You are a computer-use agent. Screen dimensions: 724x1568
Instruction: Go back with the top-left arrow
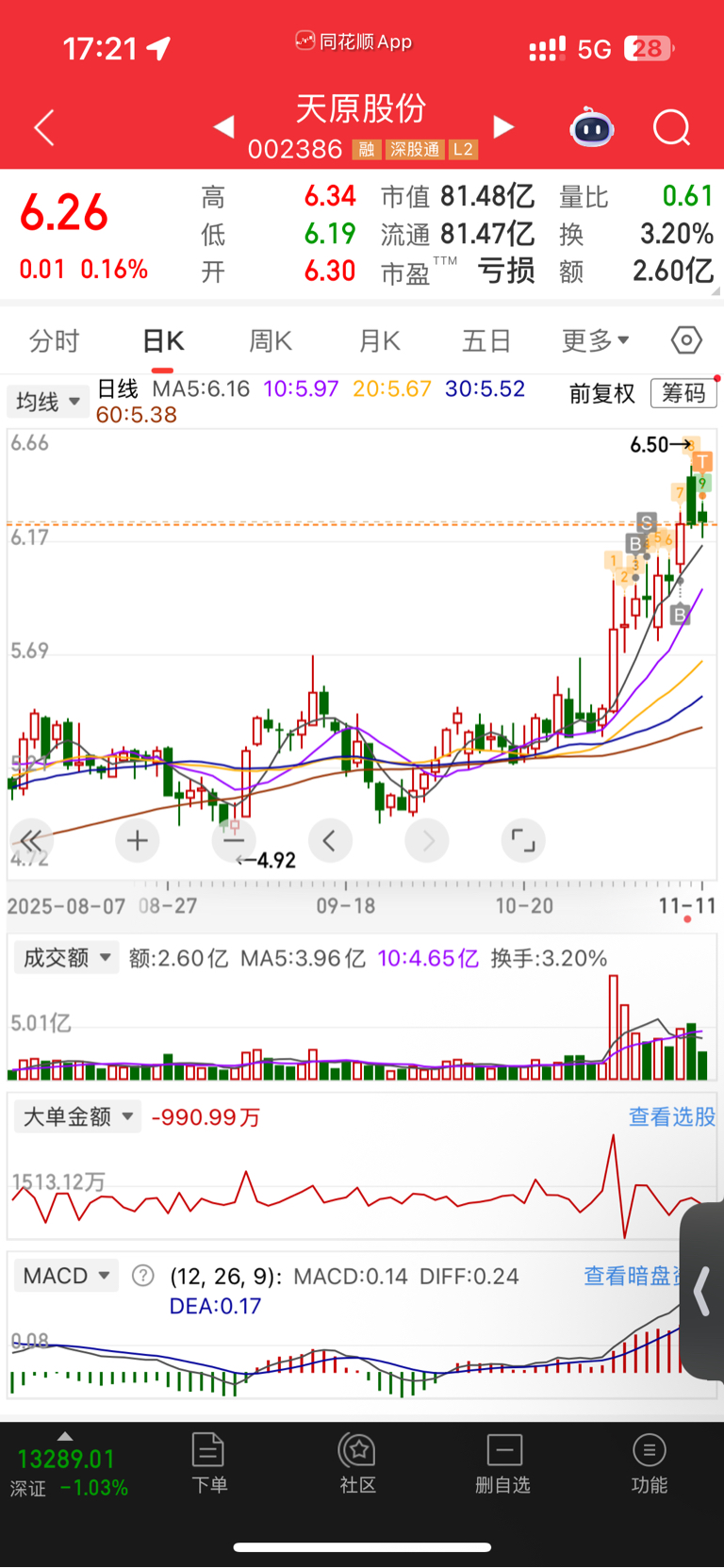[43, 127]
